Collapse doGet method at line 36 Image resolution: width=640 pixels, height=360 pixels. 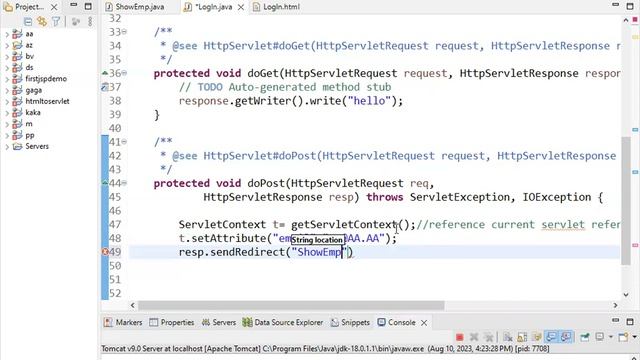pos(124,73)
